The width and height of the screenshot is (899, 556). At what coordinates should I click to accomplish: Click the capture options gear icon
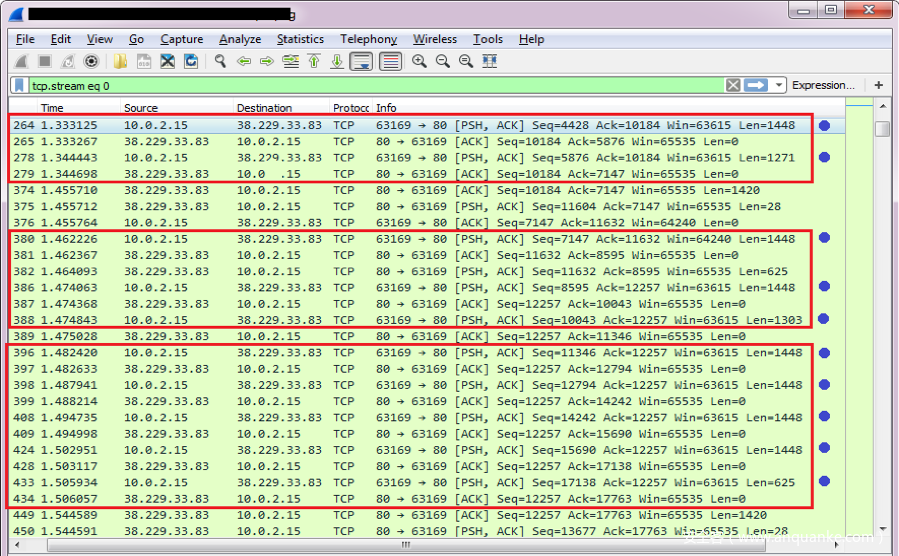pos(91,62)
